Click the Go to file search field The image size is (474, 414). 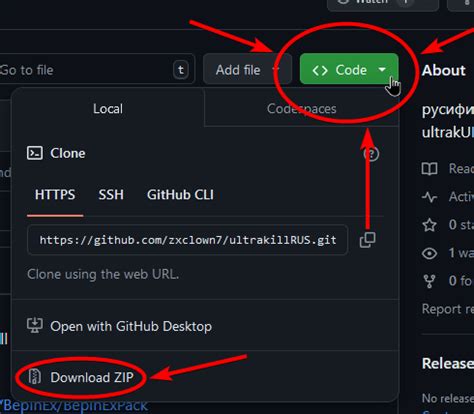click(x=97, y=70)
